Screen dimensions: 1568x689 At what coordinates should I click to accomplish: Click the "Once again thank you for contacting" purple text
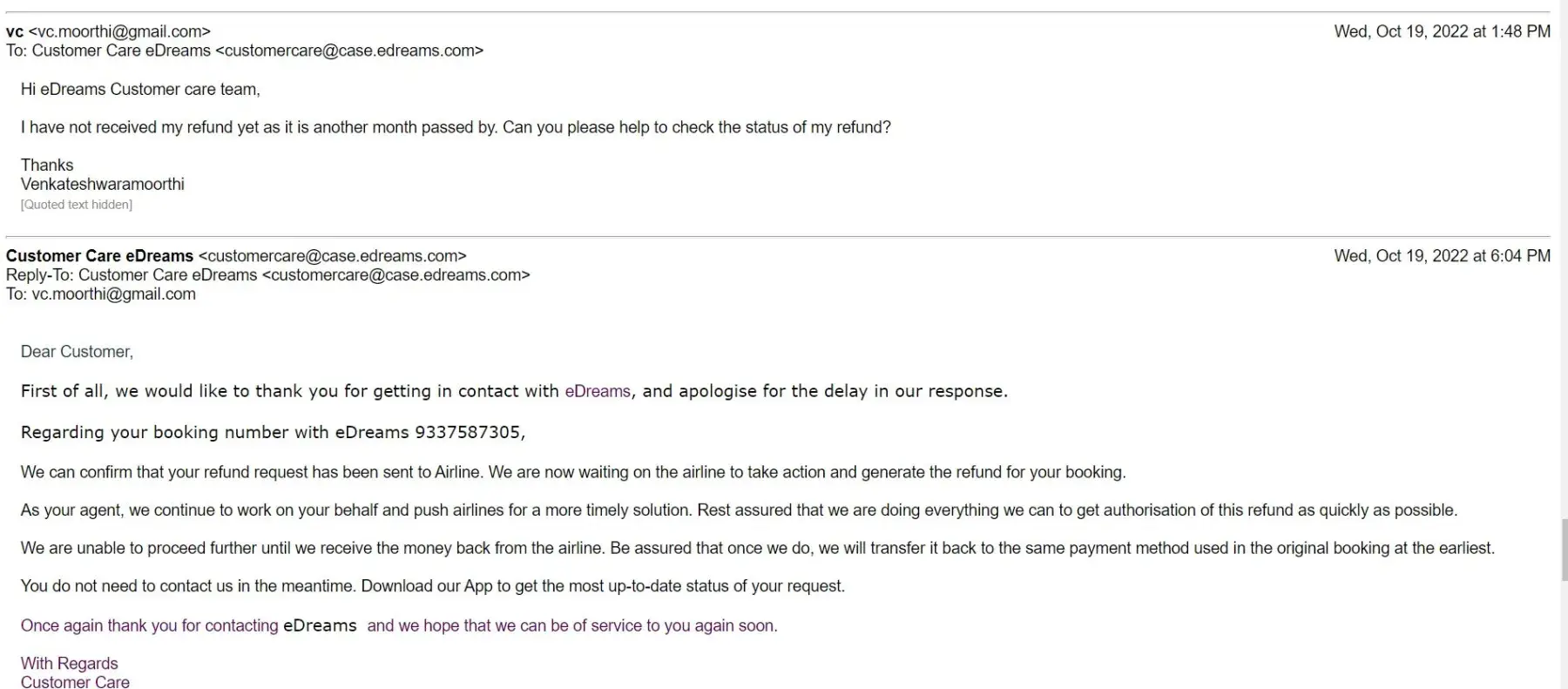click(x=149, y=625)
